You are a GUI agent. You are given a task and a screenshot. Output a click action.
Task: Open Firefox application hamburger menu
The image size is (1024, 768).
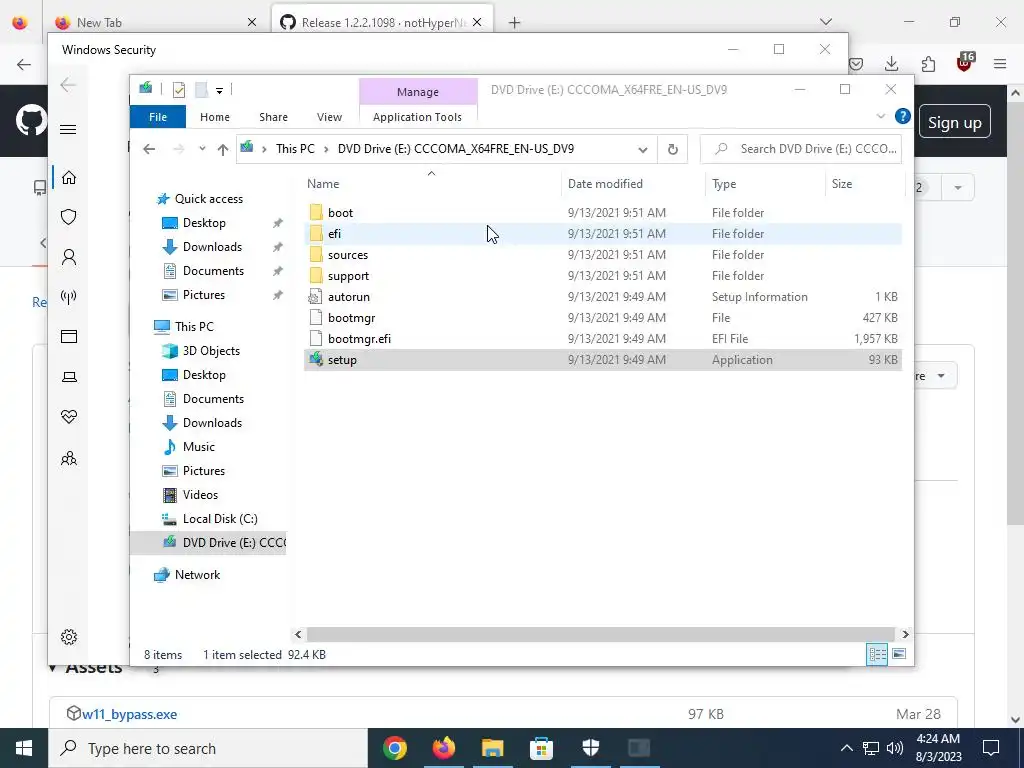[x=1000, y=63]
